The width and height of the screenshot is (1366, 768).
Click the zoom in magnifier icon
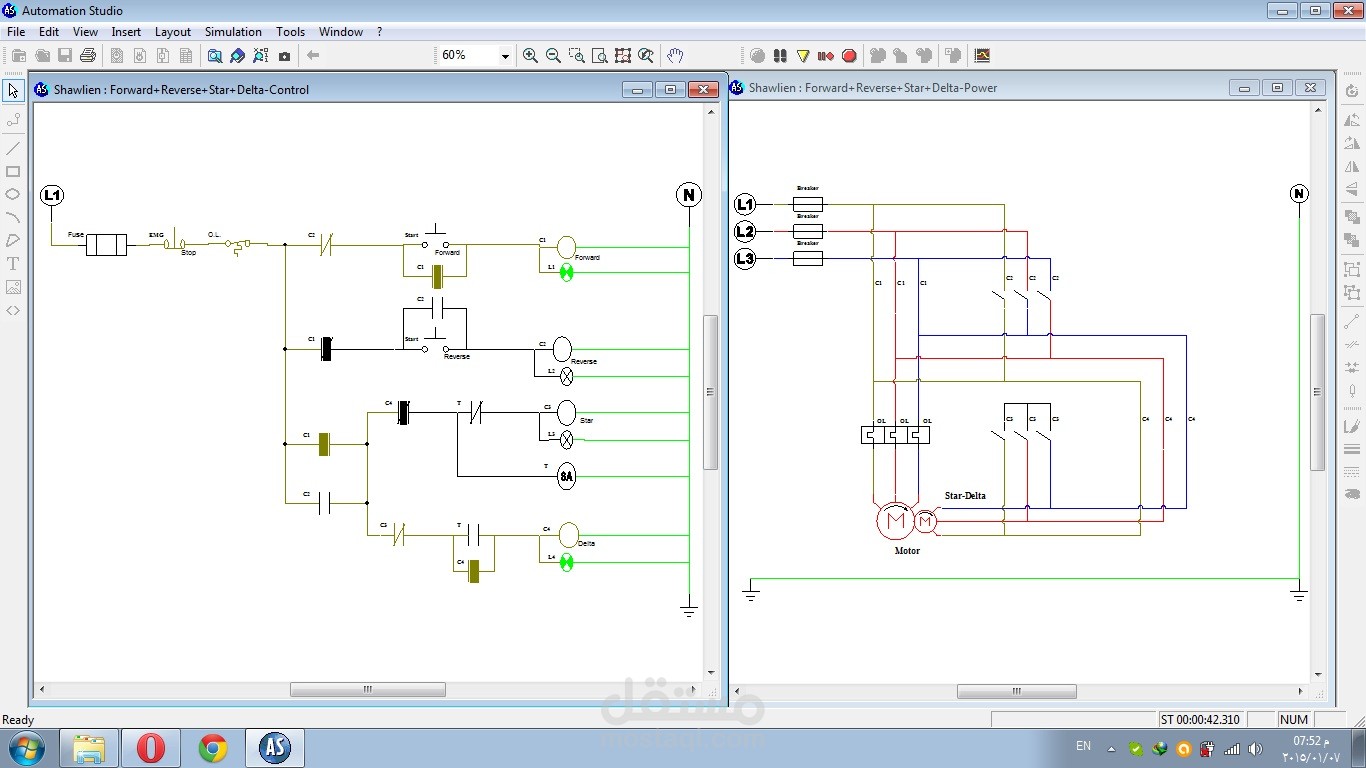pos(530,56)
